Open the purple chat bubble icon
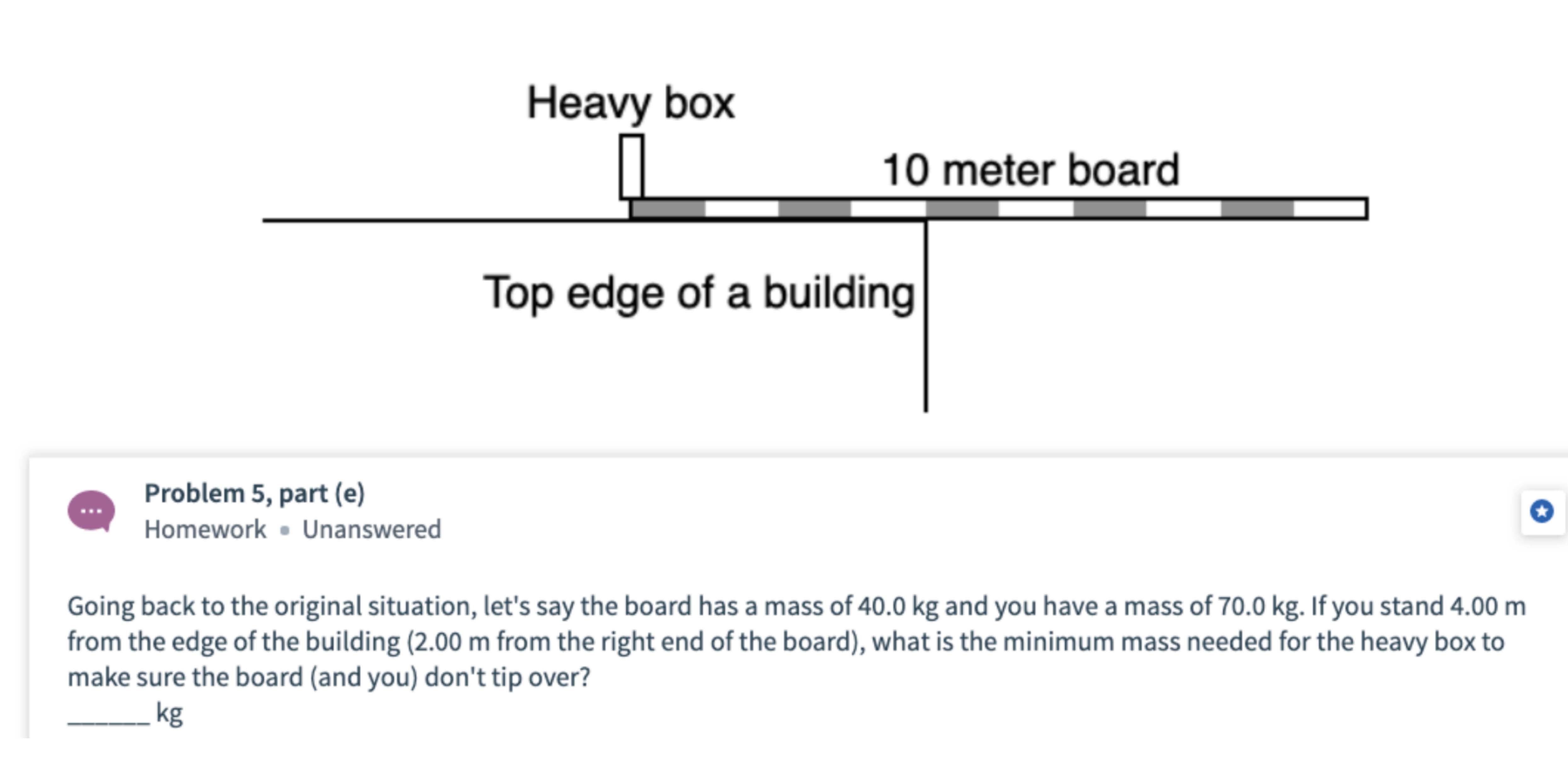The height and width of the screenshot is (773, 1568). click(x=91, y=511)
